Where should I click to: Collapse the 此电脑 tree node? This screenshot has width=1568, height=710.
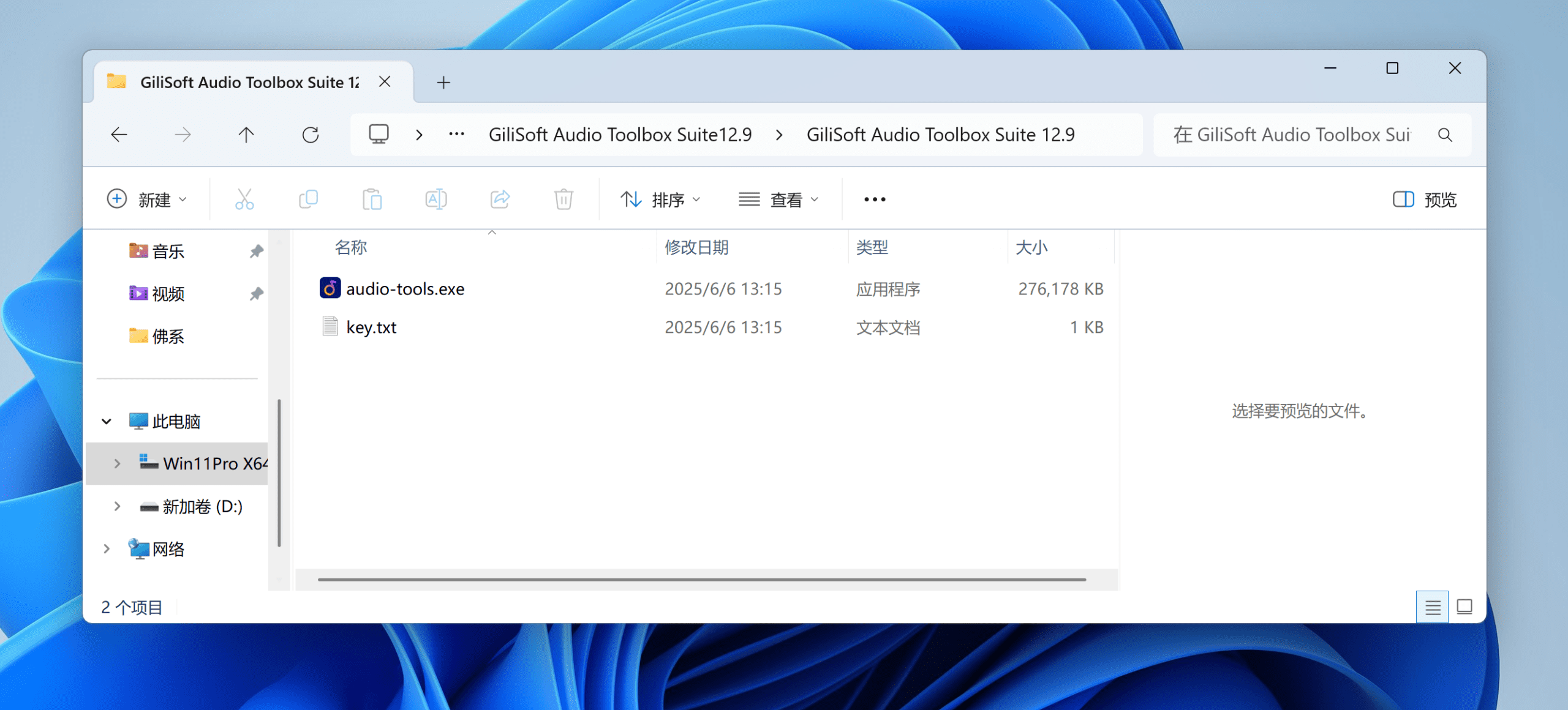pyautogui.click(x=107, y=421)
